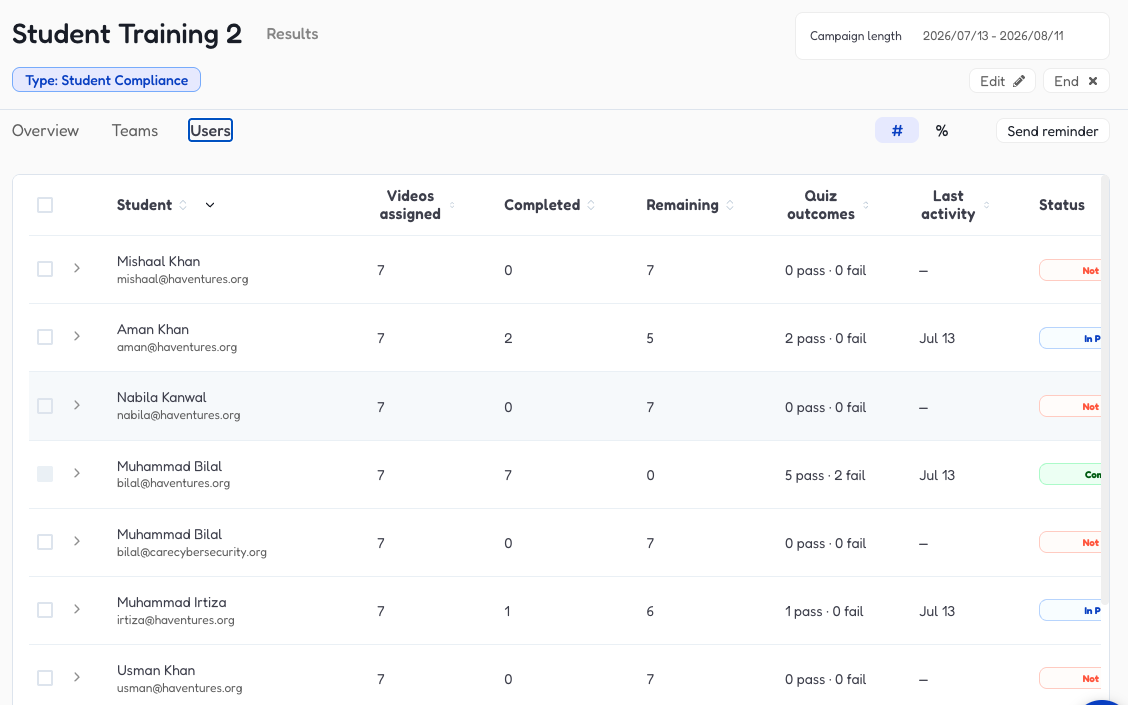Switch to the Teams tab
Viewport: 1128px width, 705px height.
(x=135, y=130)
